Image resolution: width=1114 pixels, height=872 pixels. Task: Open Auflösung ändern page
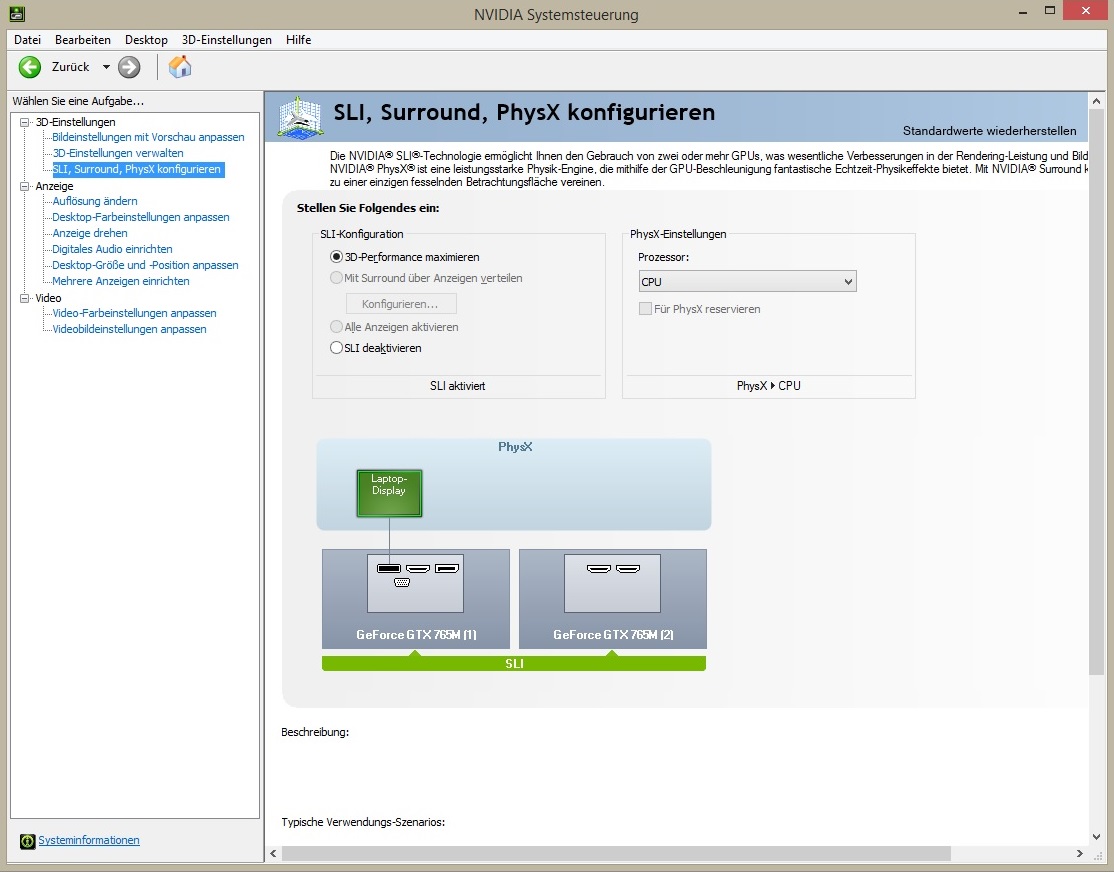coord(94,201)
